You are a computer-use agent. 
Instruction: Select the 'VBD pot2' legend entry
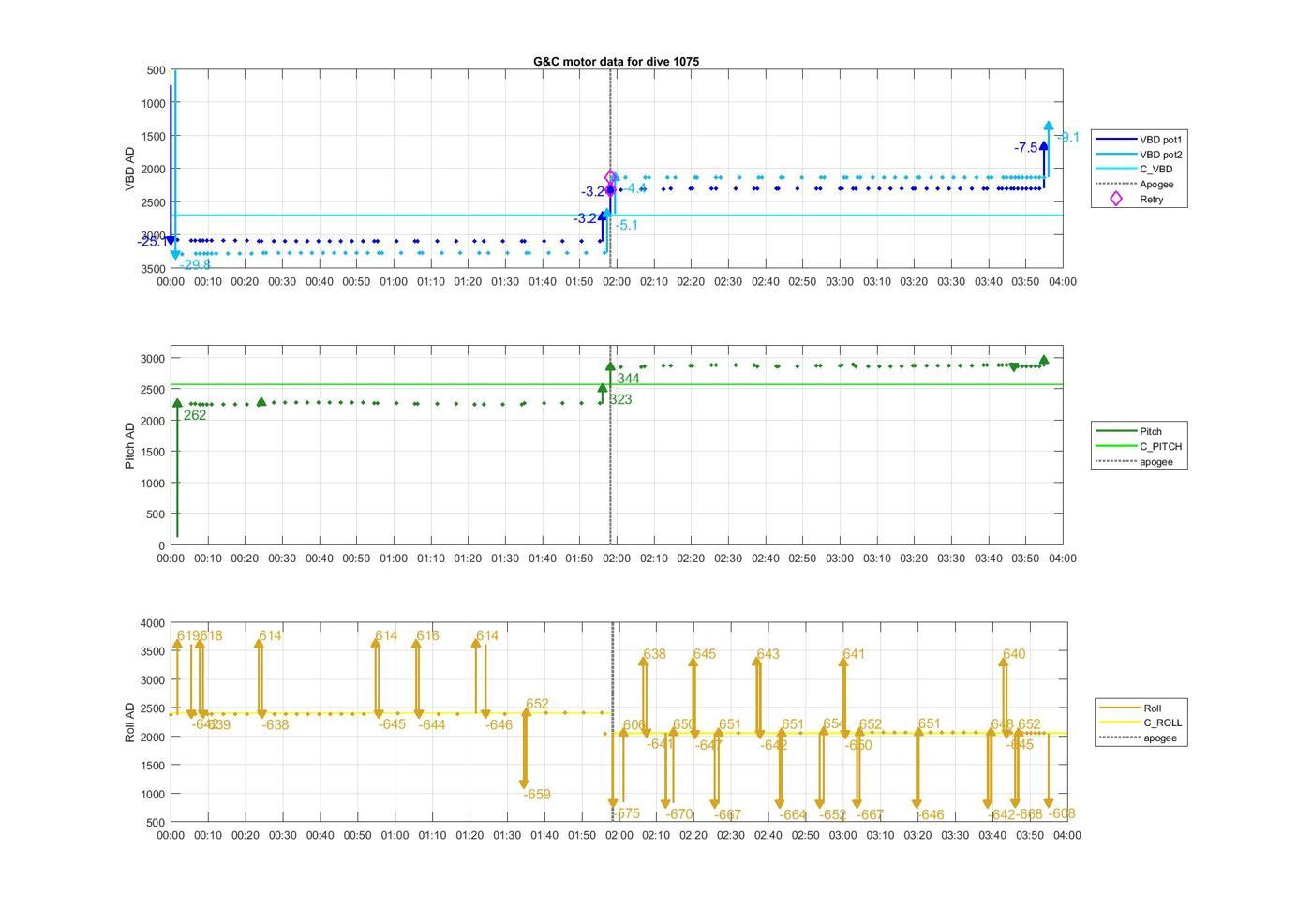point(1162,155)
